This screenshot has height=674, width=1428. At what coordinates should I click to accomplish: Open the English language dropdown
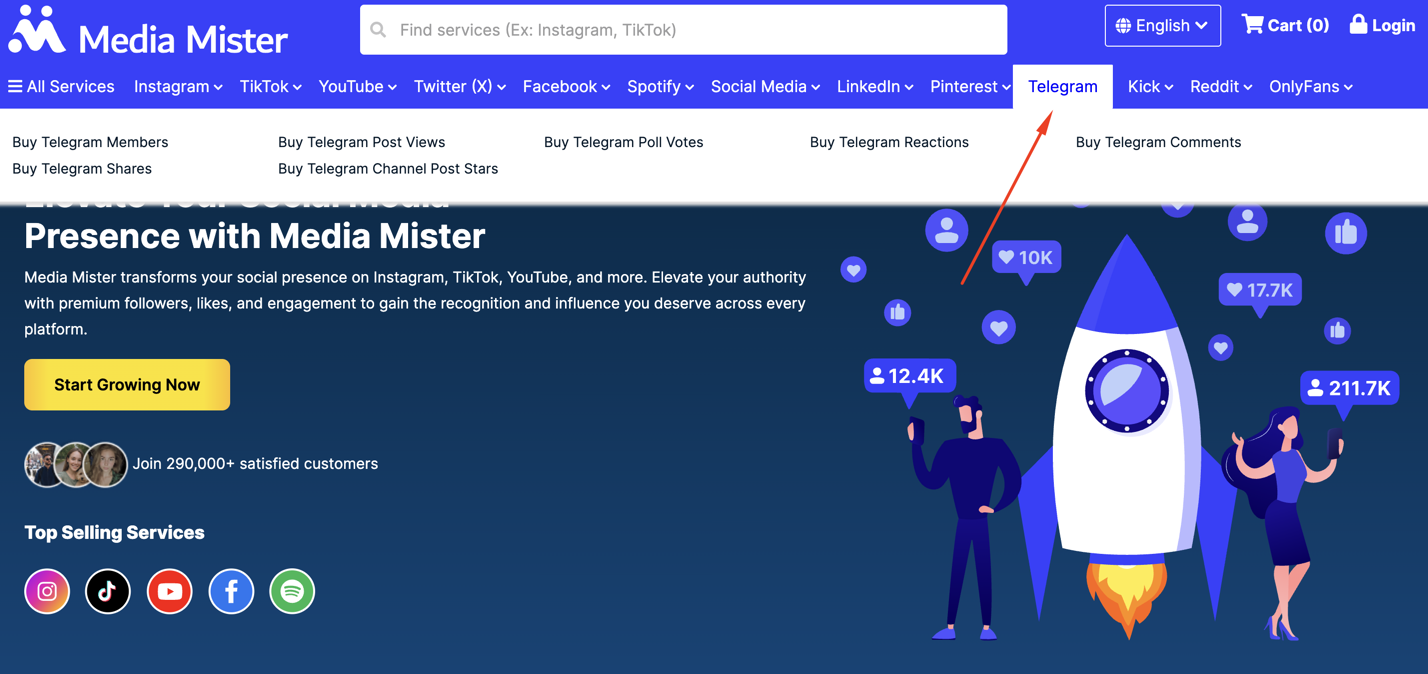coord(1163,24)
